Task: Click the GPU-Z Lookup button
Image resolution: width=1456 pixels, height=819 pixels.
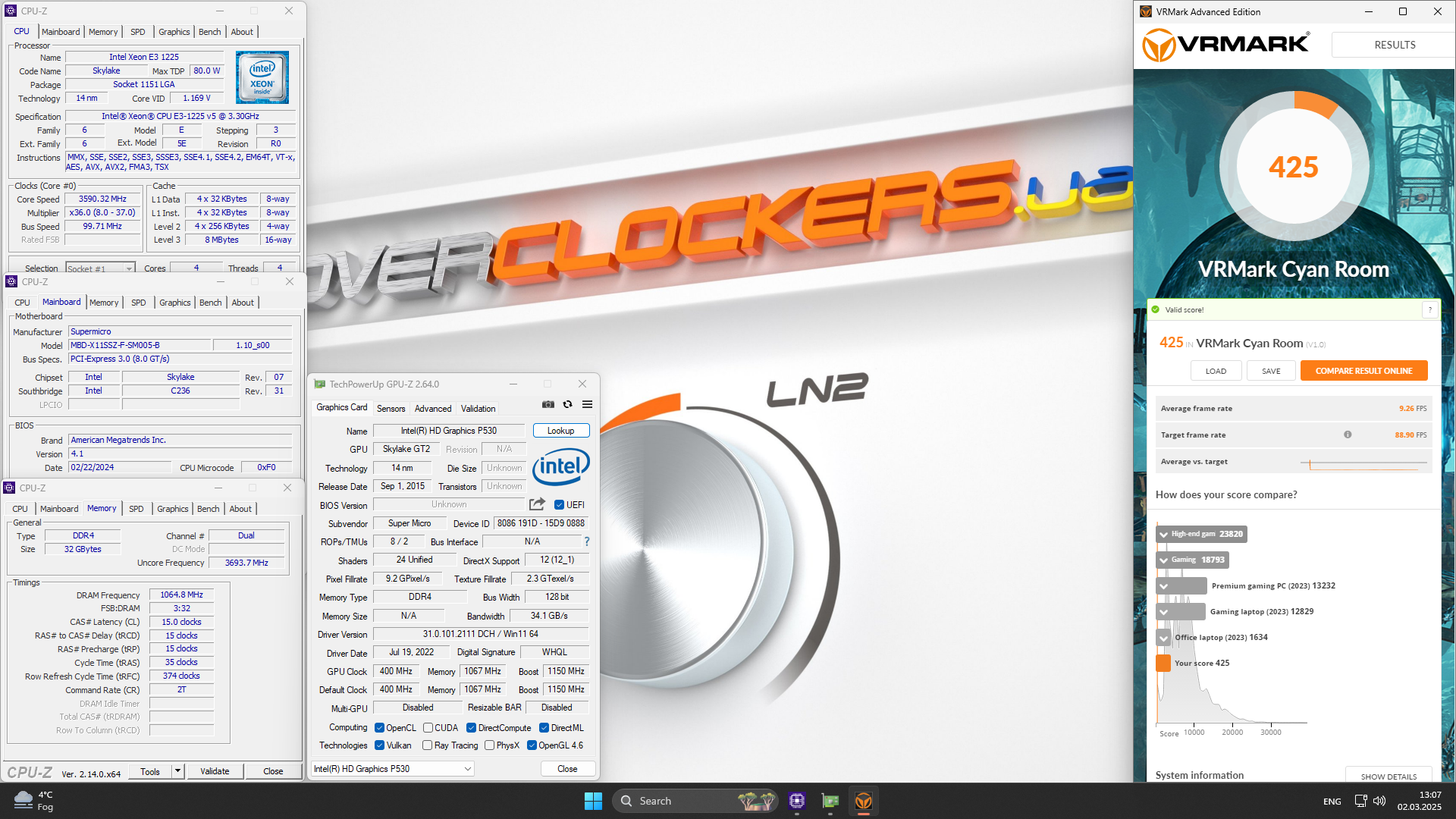Action: pyautogui.click(x=561, y=431)
